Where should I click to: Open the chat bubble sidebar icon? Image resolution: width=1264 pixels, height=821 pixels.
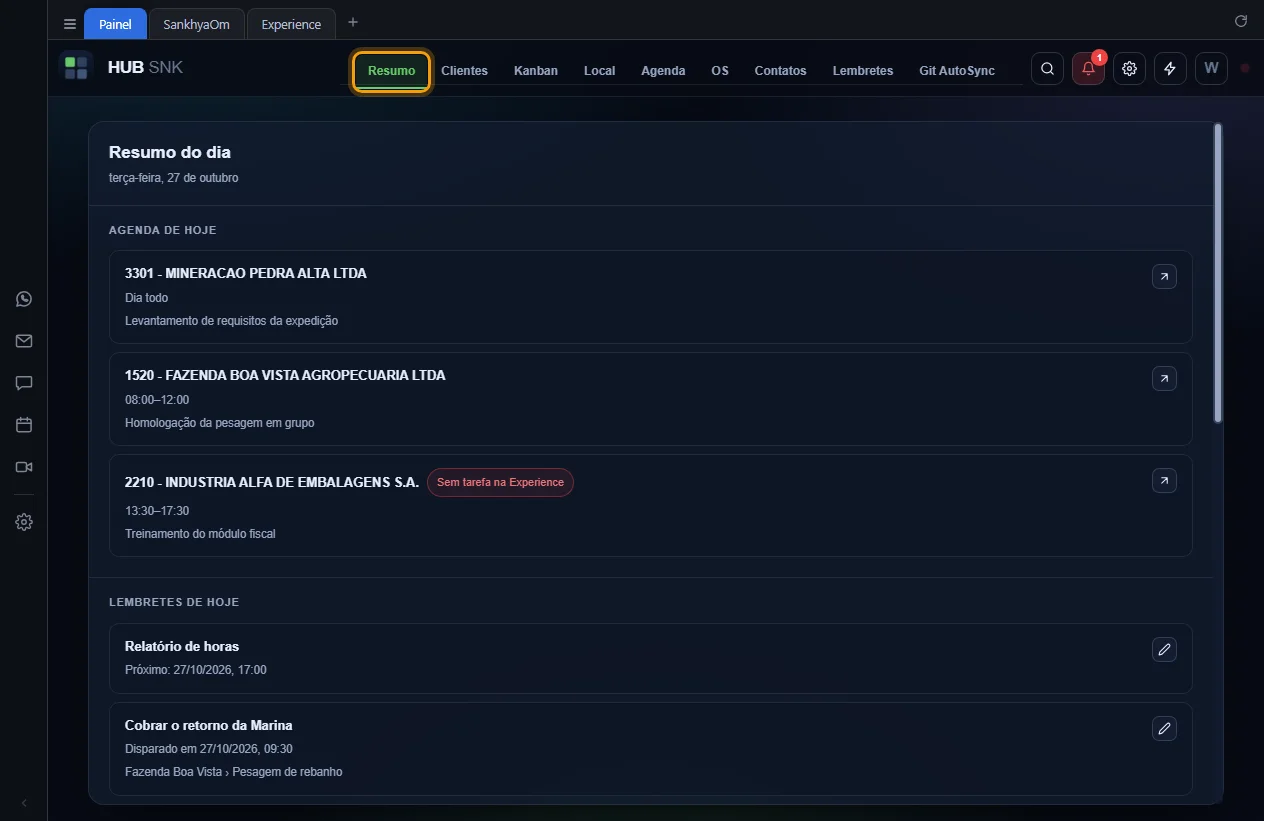tap(24, 383)
